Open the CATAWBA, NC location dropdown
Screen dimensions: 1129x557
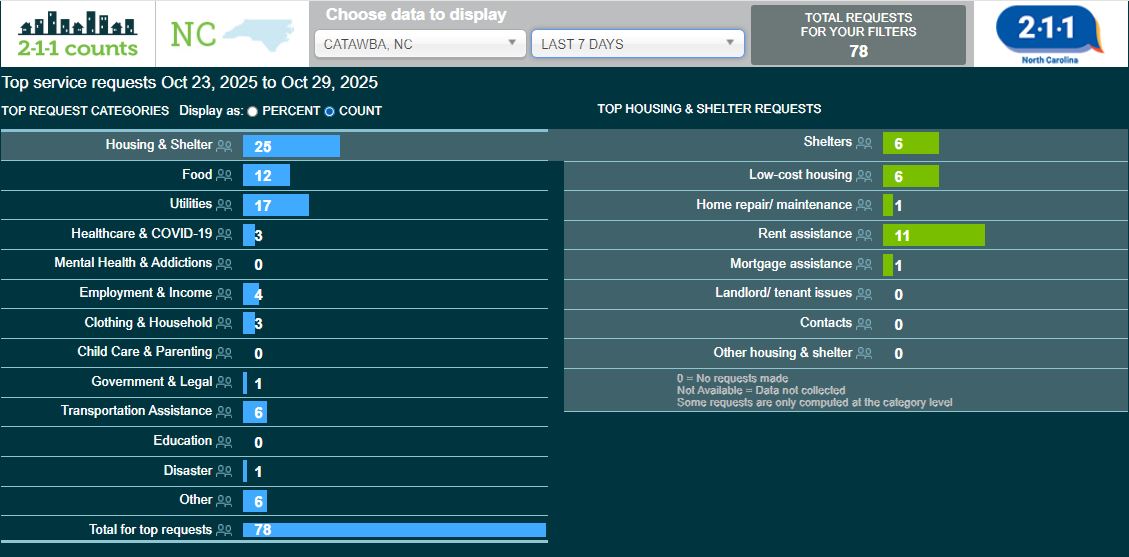(x=420, y=44)
